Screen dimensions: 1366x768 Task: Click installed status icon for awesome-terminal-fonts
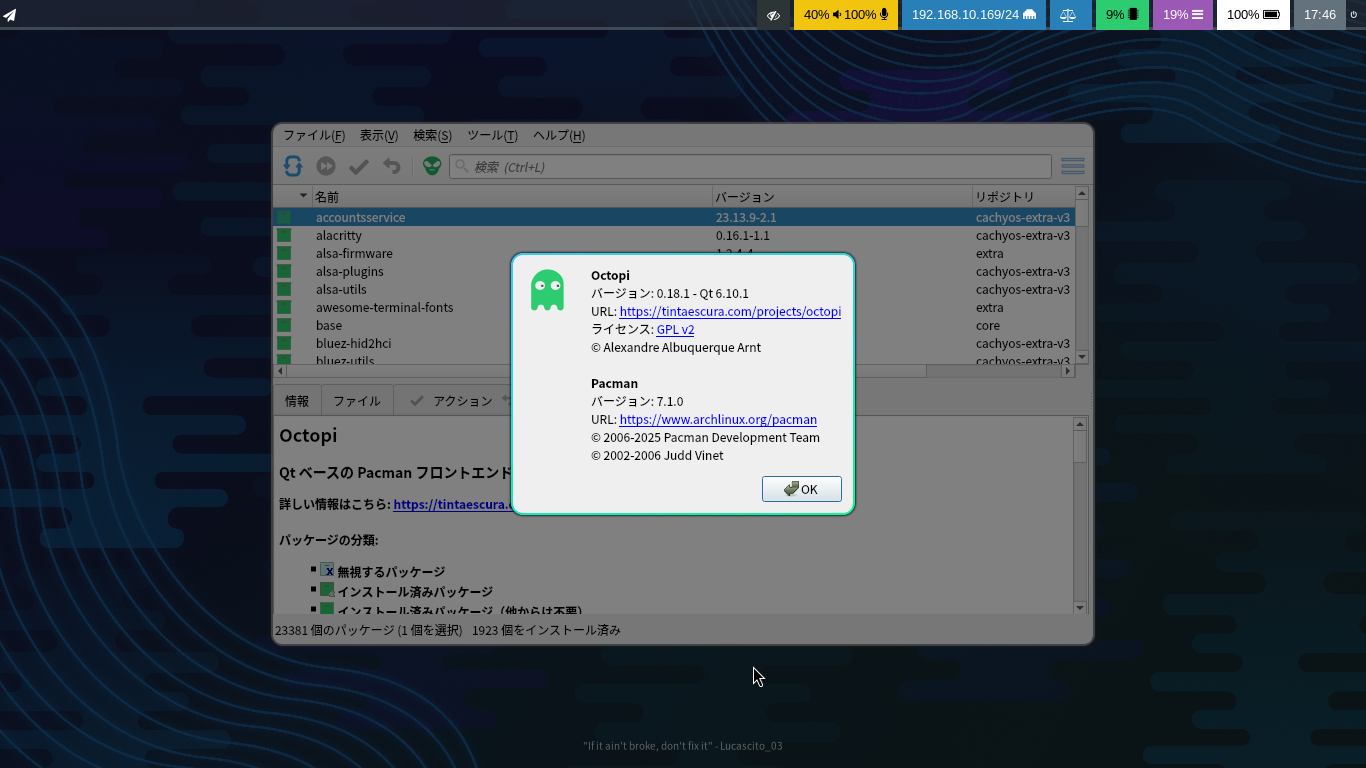point(284,307)
